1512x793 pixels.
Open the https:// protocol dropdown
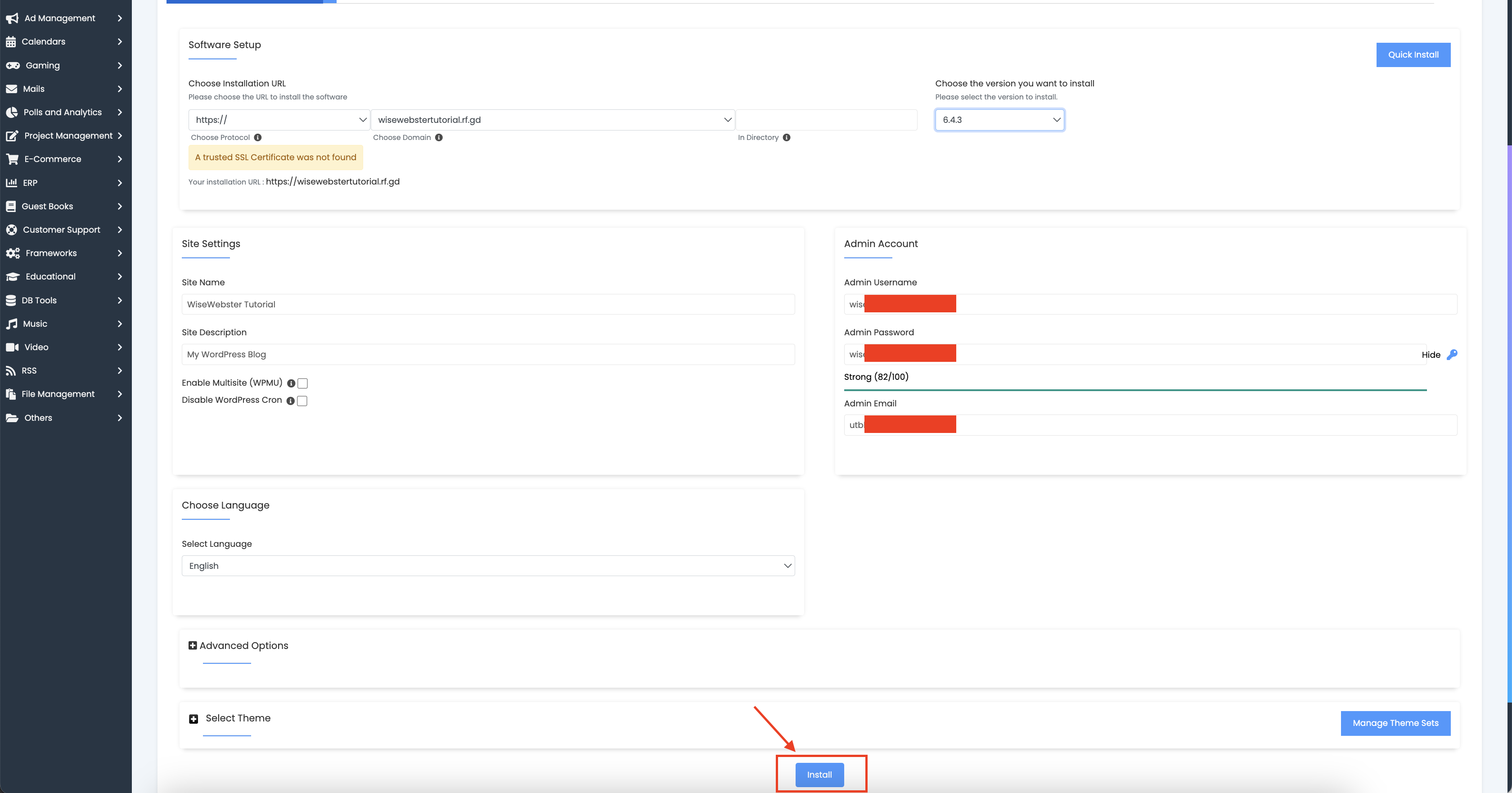click(x=279, y=120)
